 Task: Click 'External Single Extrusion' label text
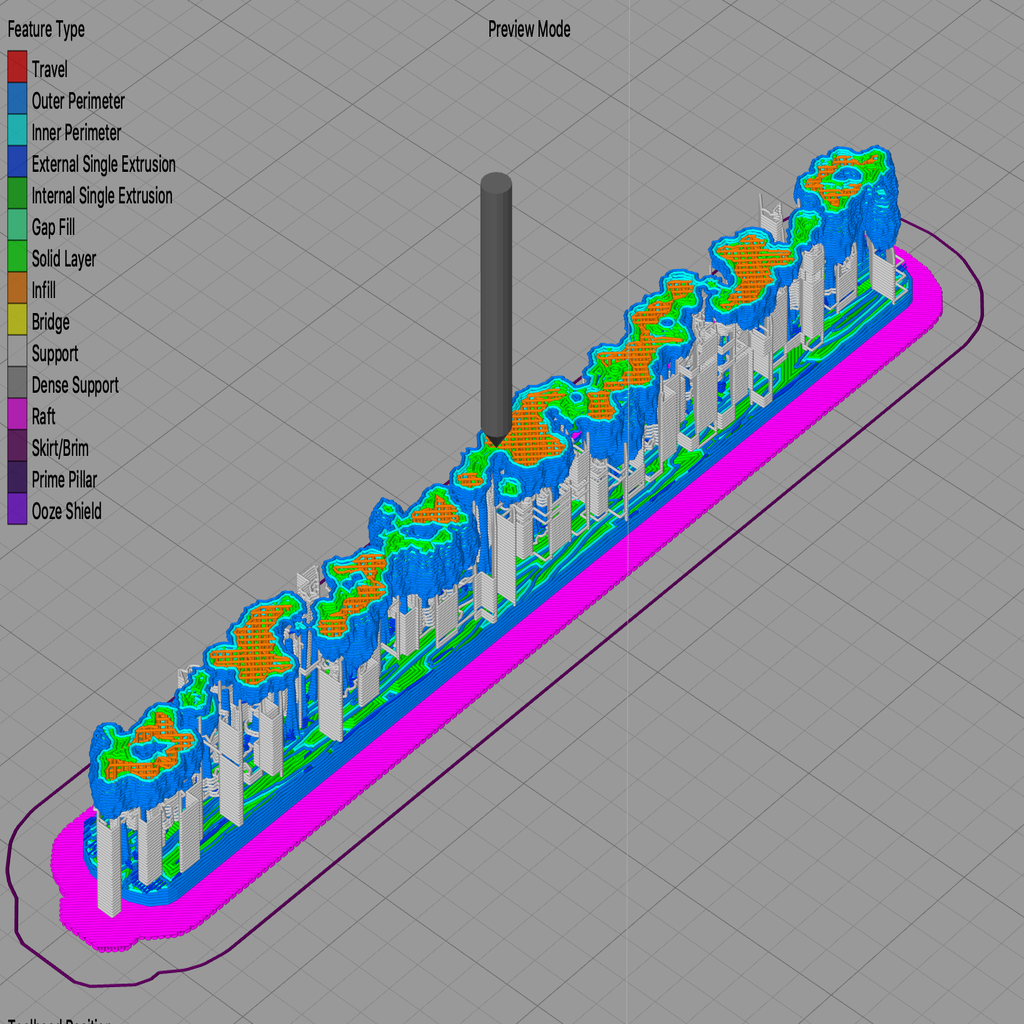pyautogui.click(x=104, y=164)
